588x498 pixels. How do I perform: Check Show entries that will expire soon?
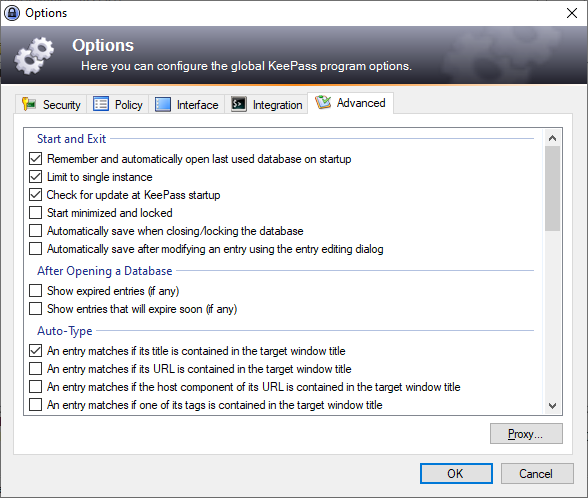tap(36, 309)
